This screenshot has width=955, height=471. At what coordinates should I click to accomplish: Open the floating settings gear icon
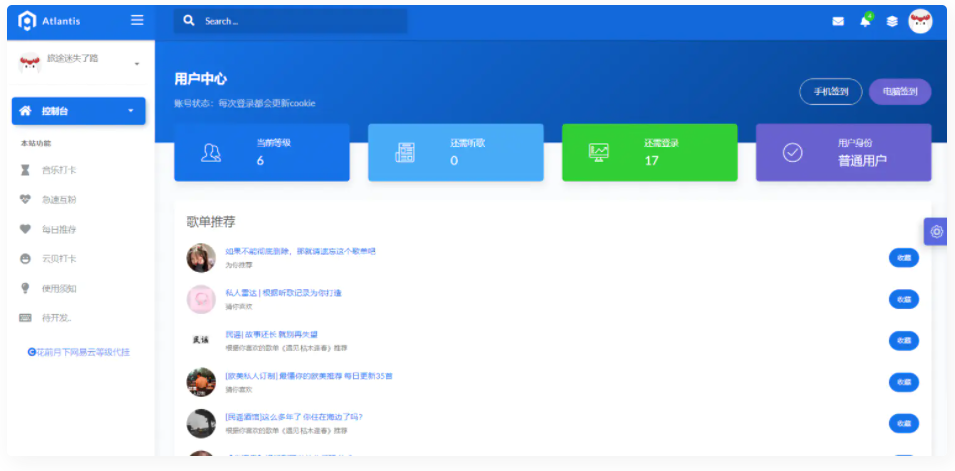click(936, 232)
